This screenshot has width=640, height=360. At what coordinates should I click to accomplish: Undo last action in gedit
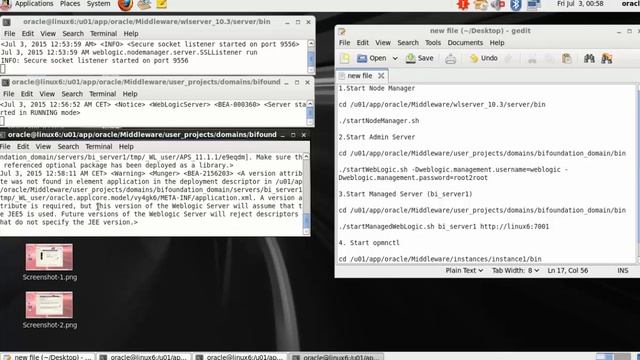(484, 58)
